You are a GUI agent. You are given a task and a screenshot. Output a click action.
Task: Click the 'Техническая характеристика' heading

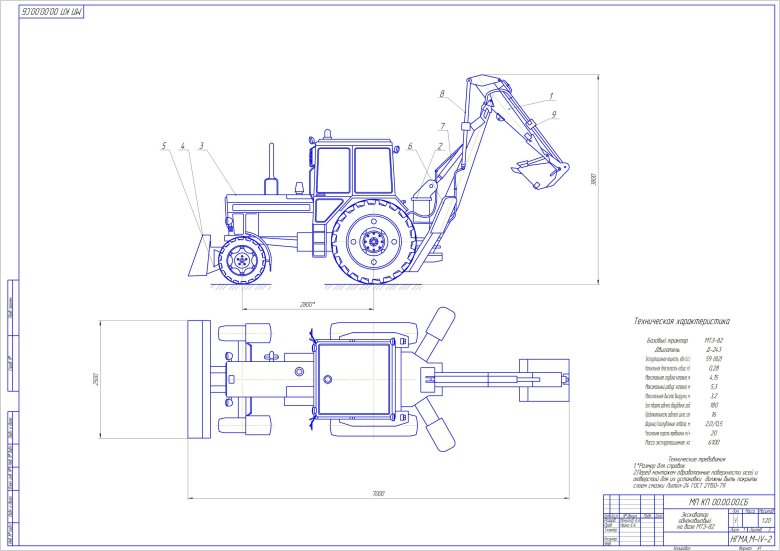682,322
